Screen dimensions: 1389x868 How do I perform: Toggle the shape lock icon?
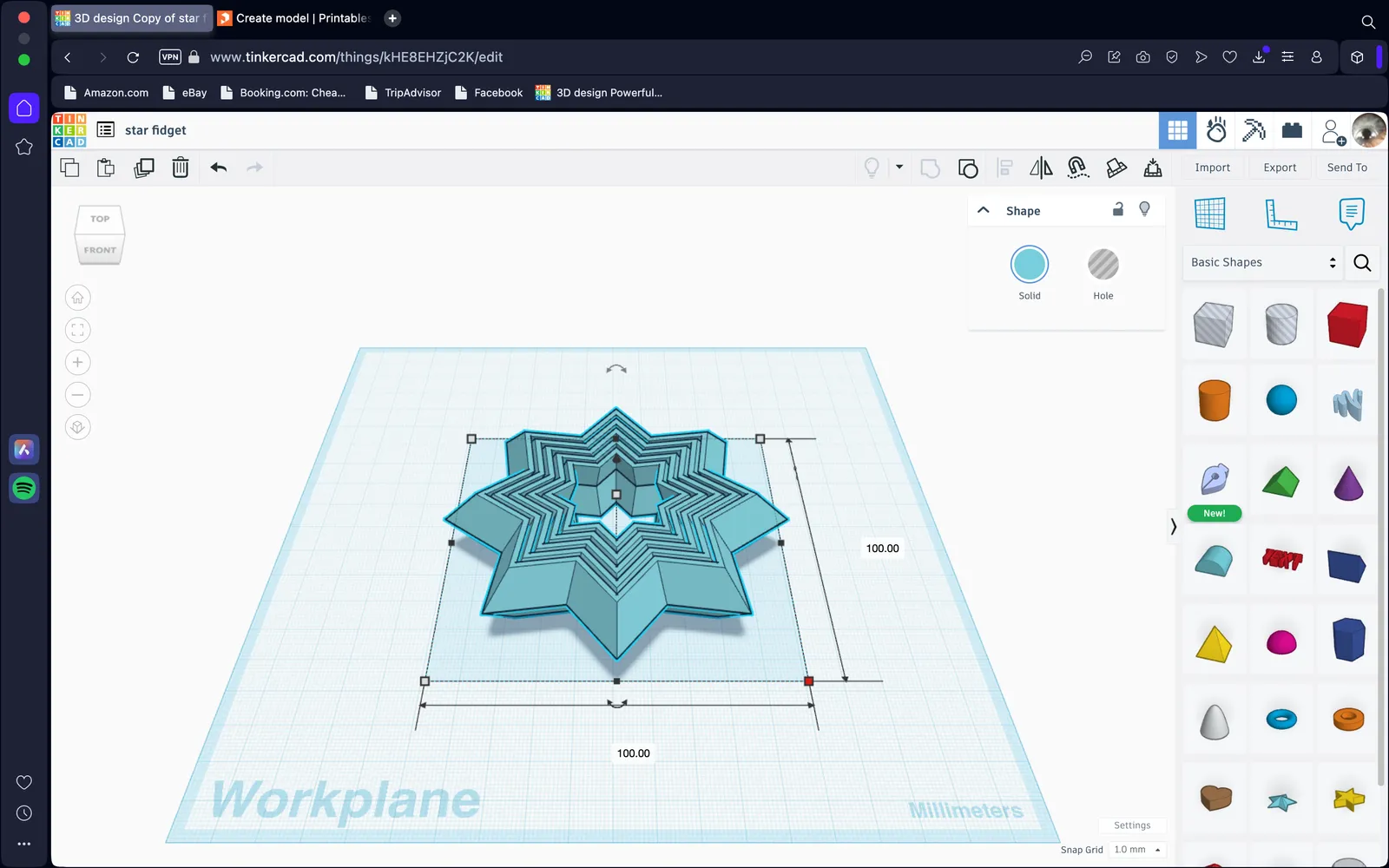1118,209
